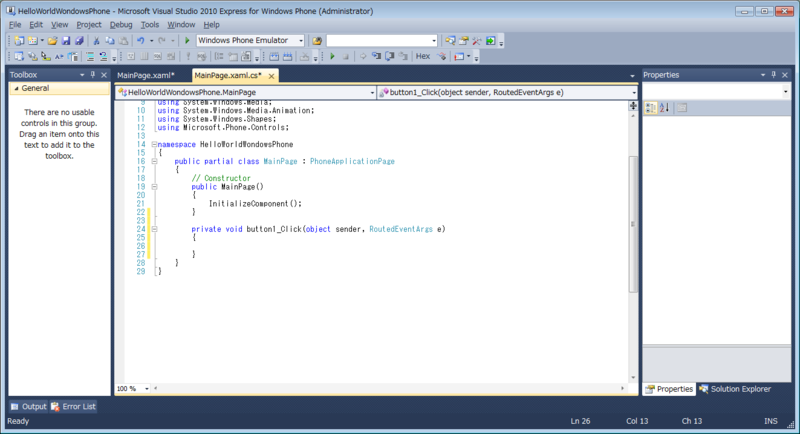Viewport: 800px width, 434px height.
Task: Click Continue play icon beside Stop
Action: 332,57
